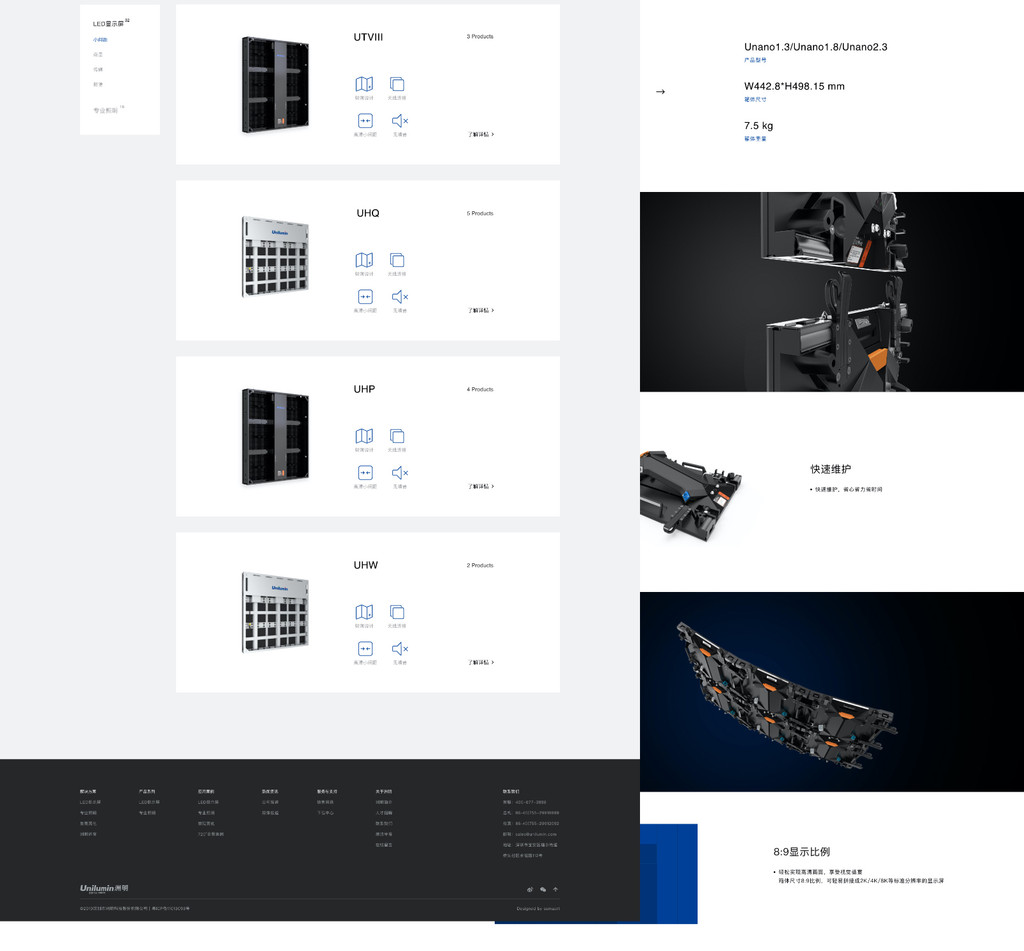
Task: Click the inward arrows icon in UHW card
Action: click(x=365, y=648)
